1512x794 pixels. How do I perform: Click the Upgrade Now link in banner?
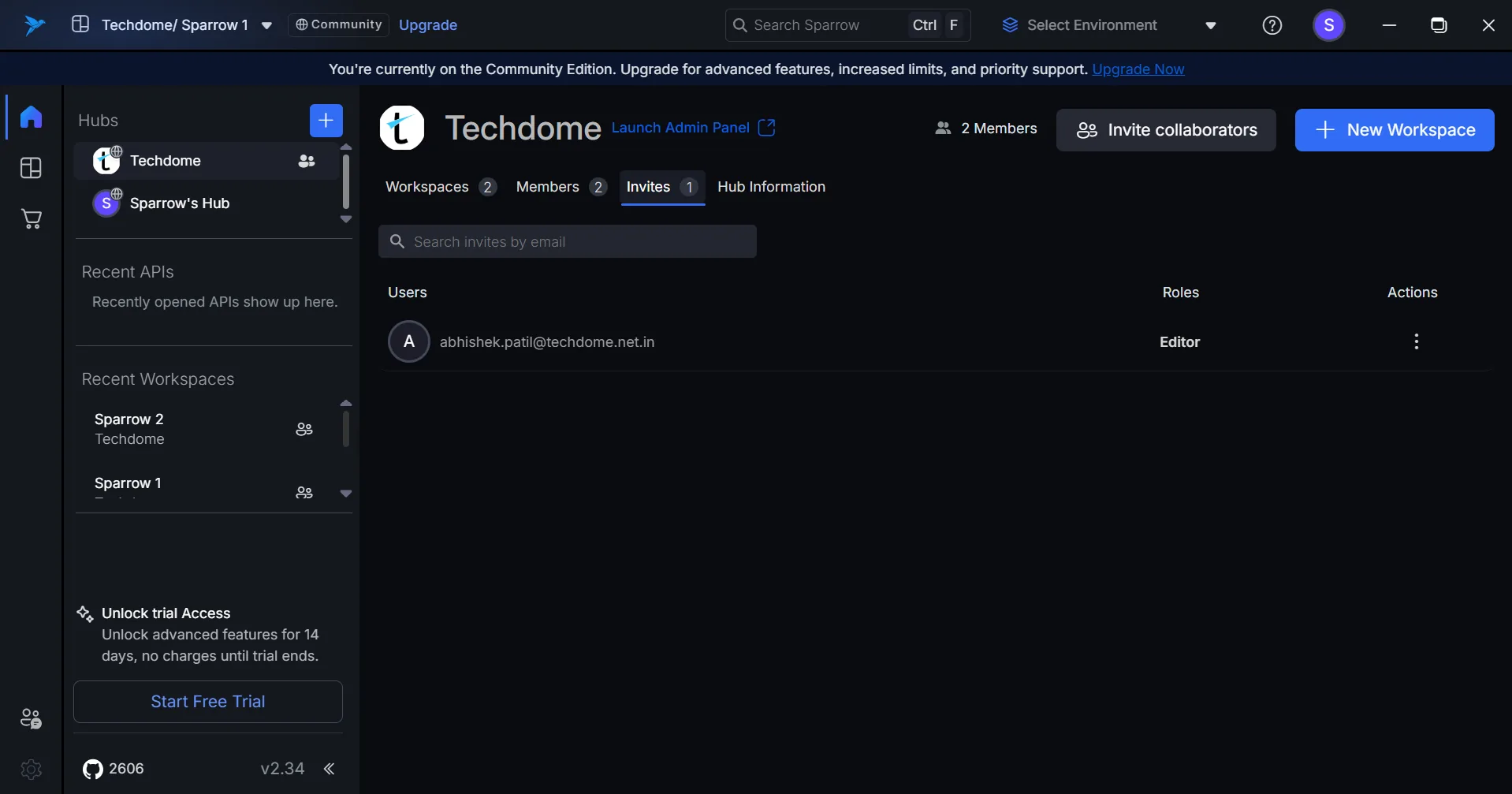(1138, 69)
